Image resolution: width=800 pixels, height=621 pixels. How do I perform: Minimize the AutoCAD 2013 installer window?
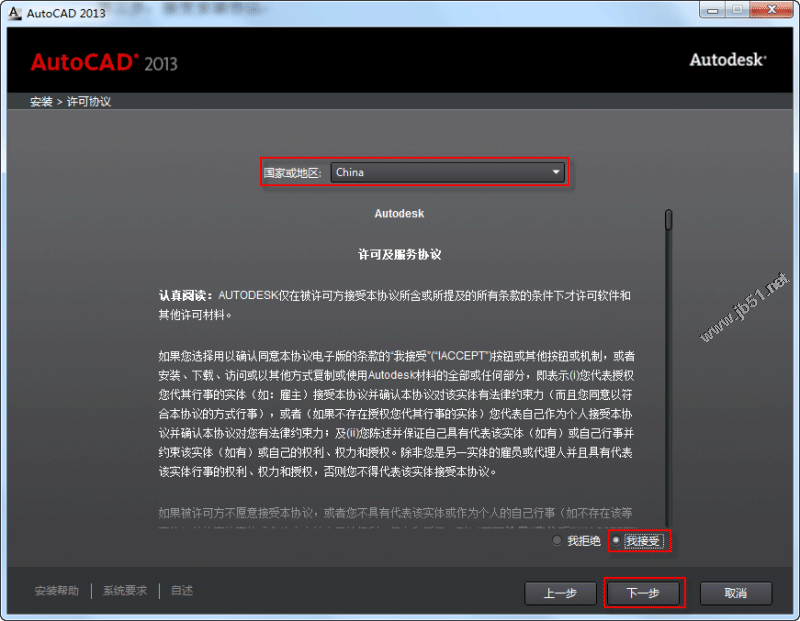(713, 13)
